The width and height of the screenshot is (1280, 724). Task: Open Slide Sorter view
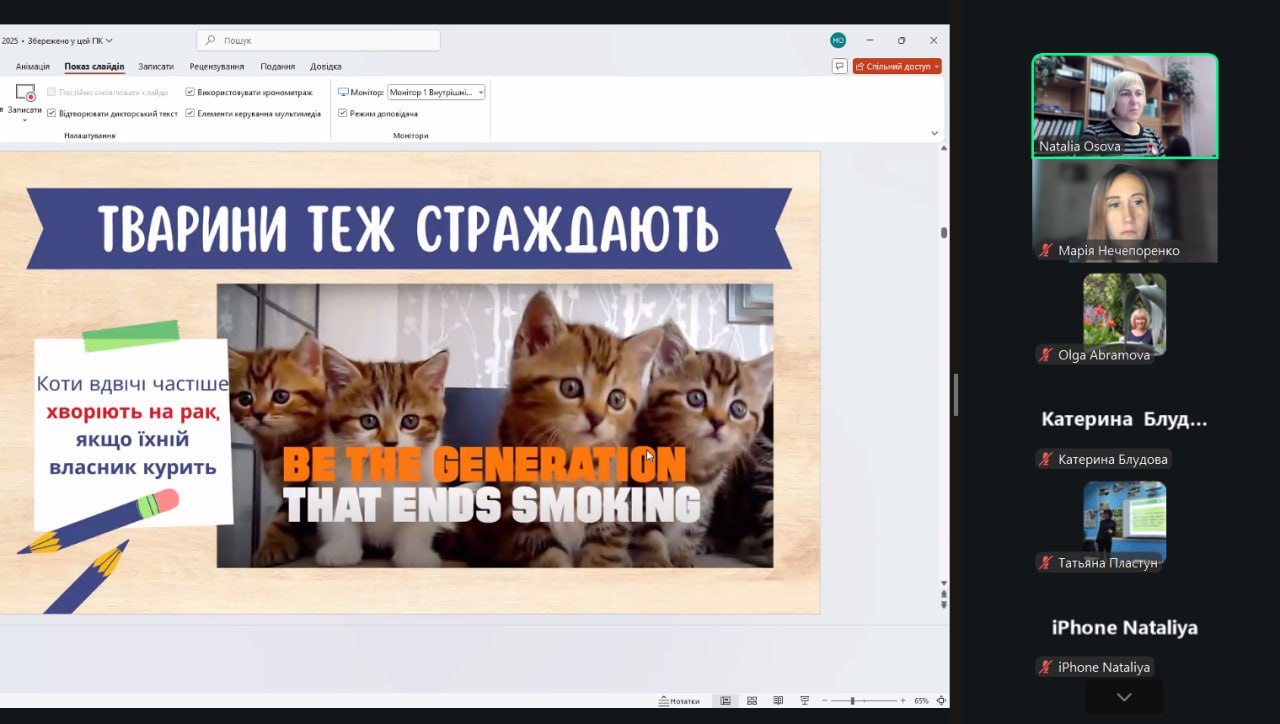[x=752, y=701]
